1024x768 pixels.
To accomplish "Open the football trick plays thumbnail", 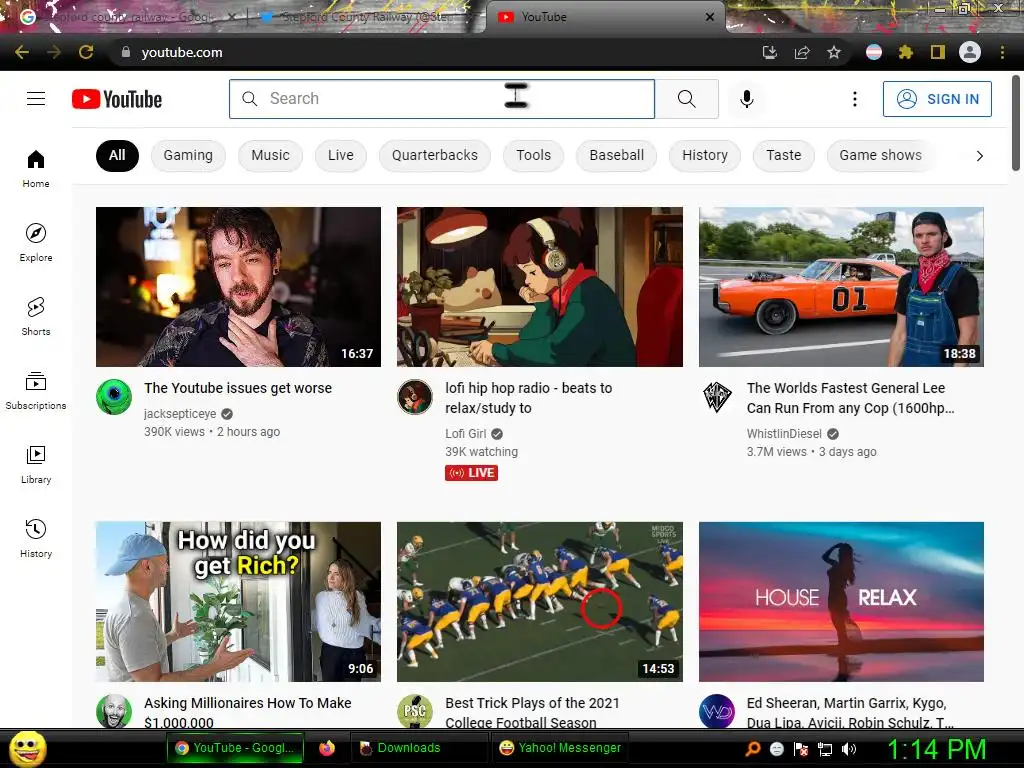I will tap(540, 601).
